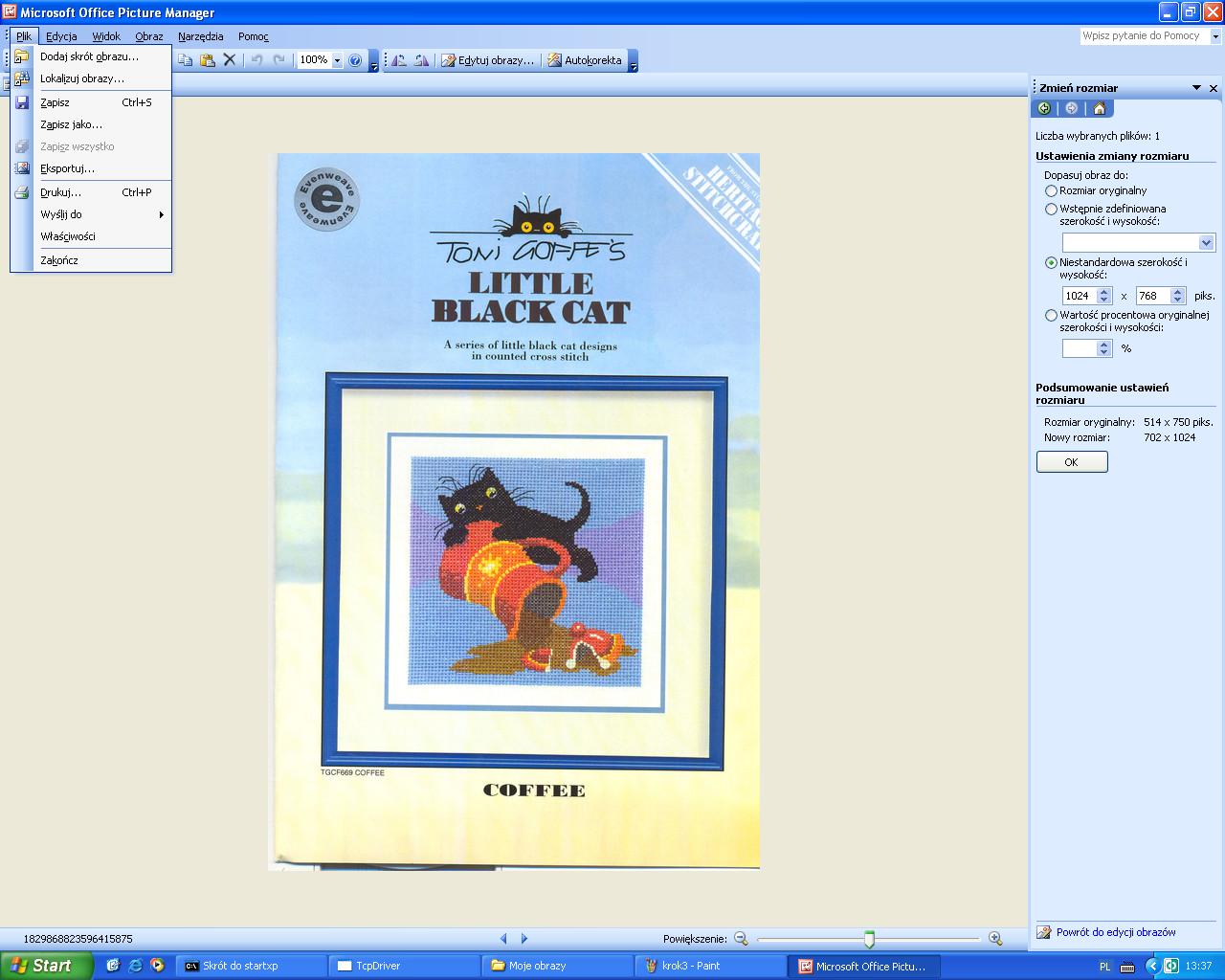Show the next image arrow
Viewport: 1225px width, 980px height.
pos(524,939)
